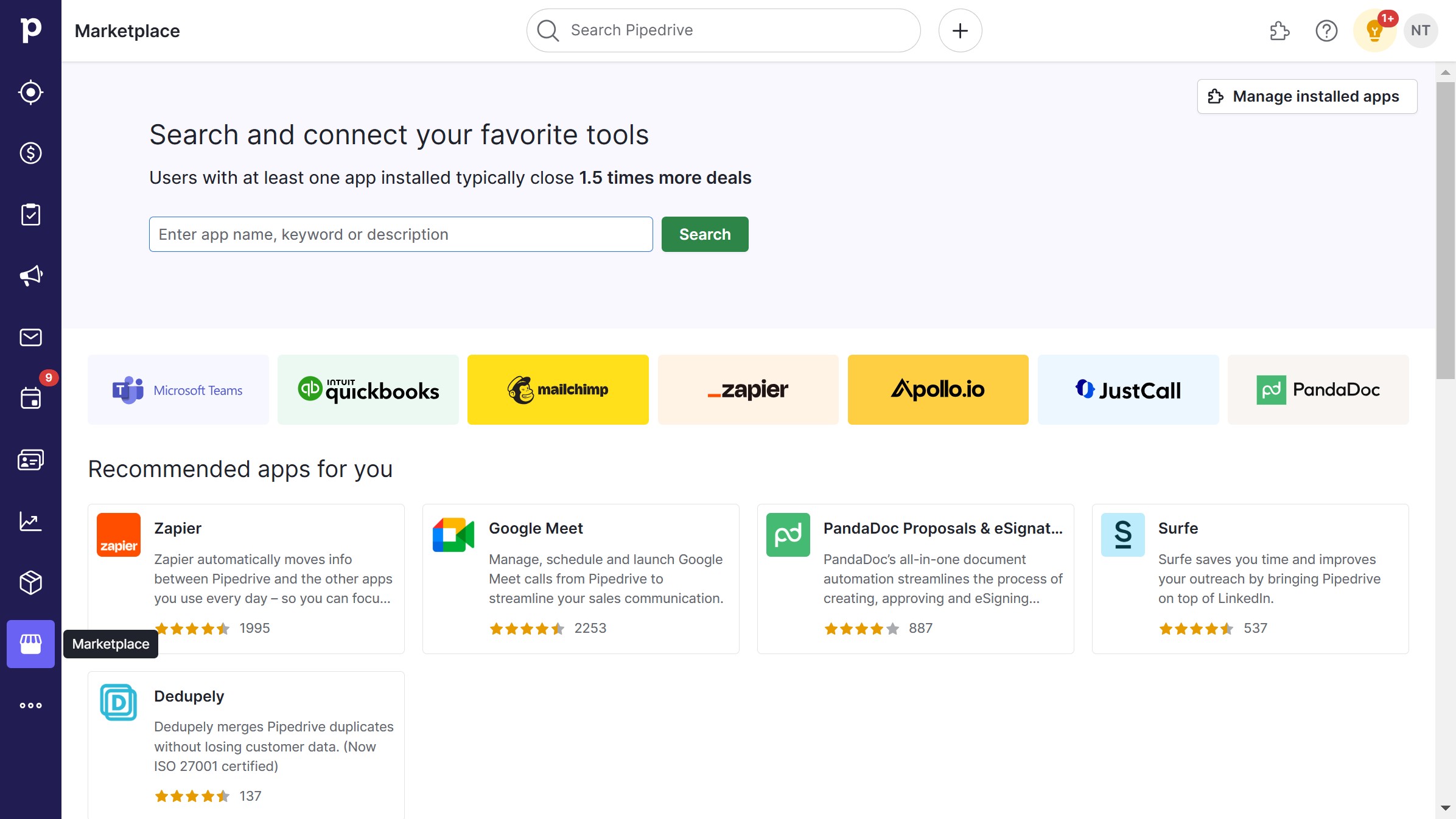1456x819 pixels.
Task: Click the puzzle piece apps icon in header
Action: coord(1279,30)
